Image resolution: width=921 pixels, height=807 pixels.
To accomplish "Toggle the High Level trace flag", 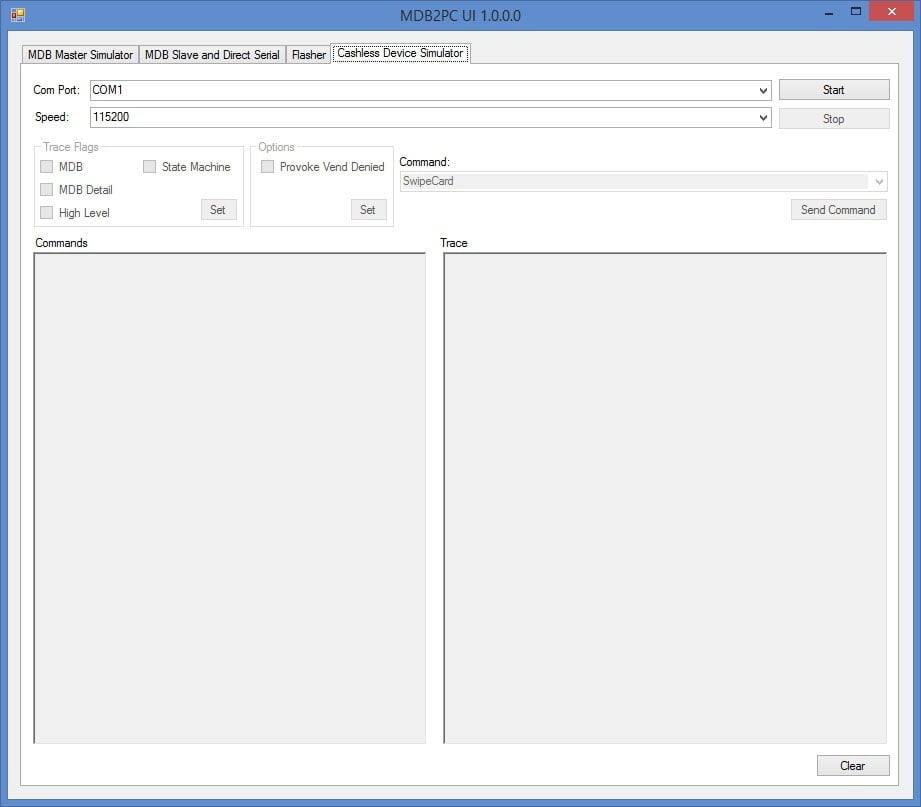I will pos(46,213).
